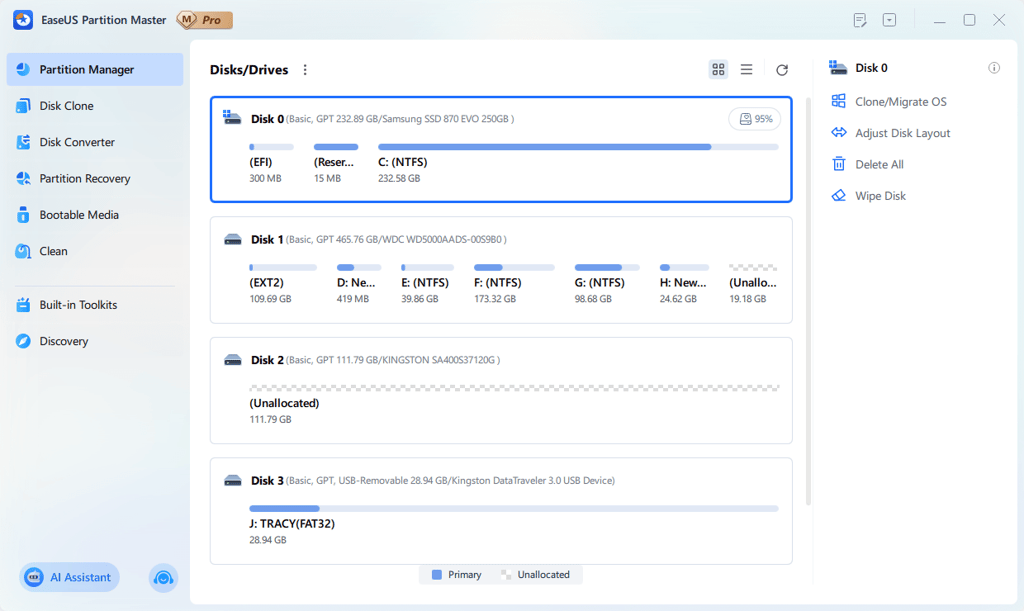Viewport: 1024px width, 611px height.
Task: Click the Built-in Toolkits toolbox icon
Action: click(x=23, y=305)
